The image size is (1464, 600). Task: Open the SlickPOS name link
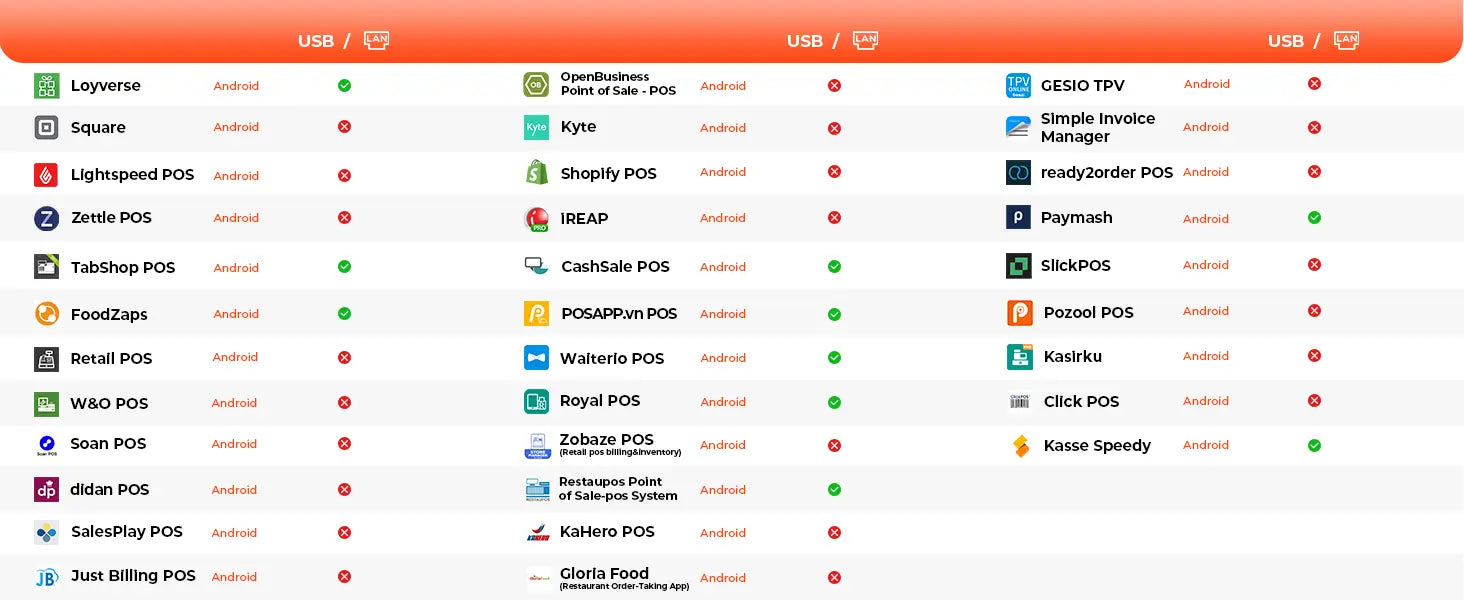pos(1075,266)
